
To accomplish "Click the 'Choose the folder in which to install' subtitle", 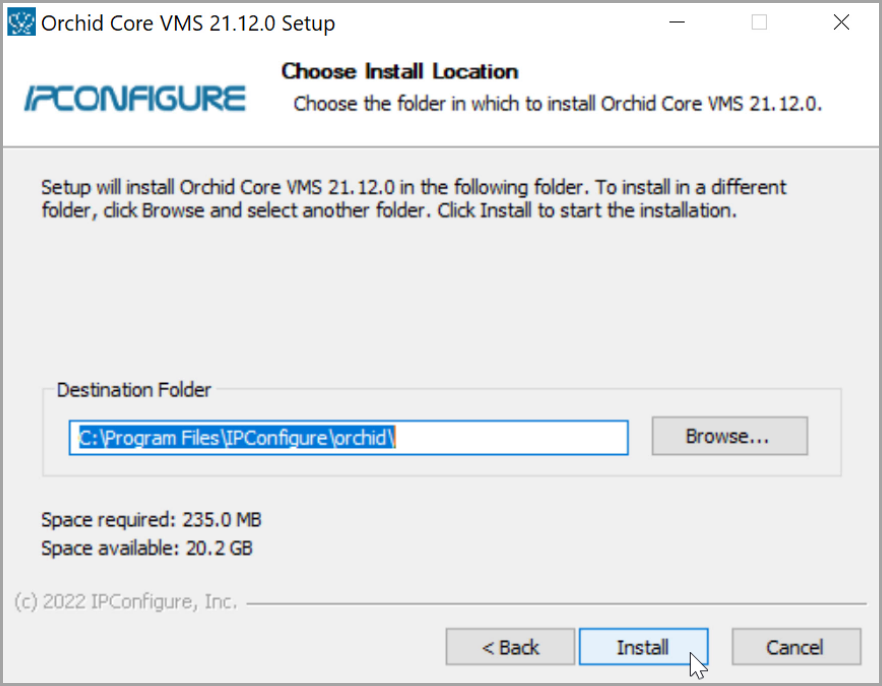I will pos(557,104).
